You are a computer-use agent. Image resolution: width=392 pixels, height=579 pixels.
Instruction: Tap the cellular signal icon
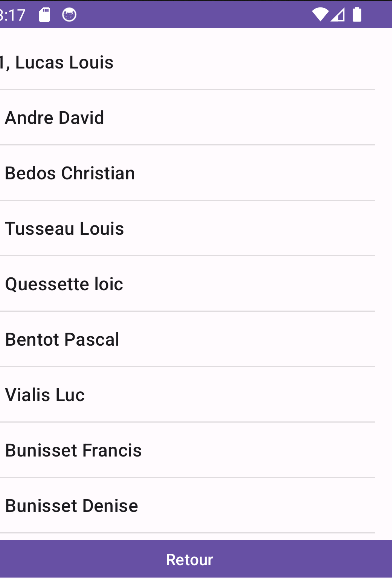(x=338, y=15)
